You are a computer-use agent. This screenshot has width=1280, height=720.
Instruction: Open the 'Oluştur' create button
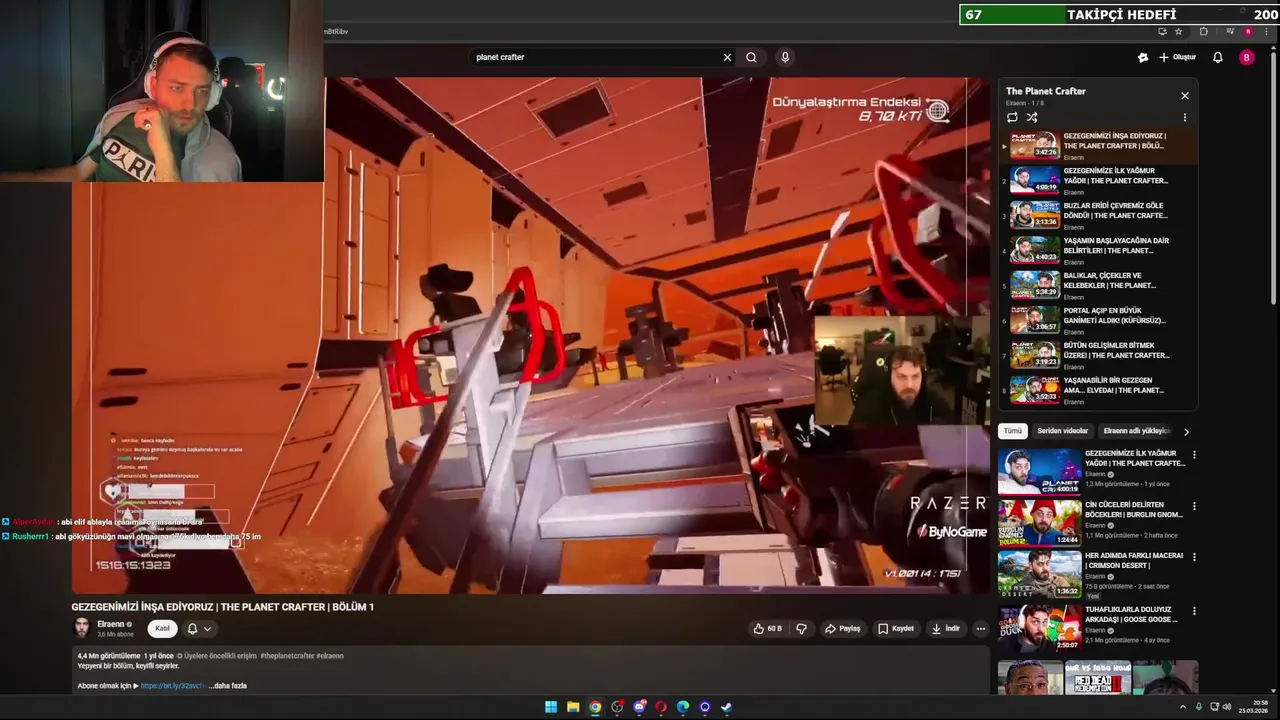[1178, 57]
